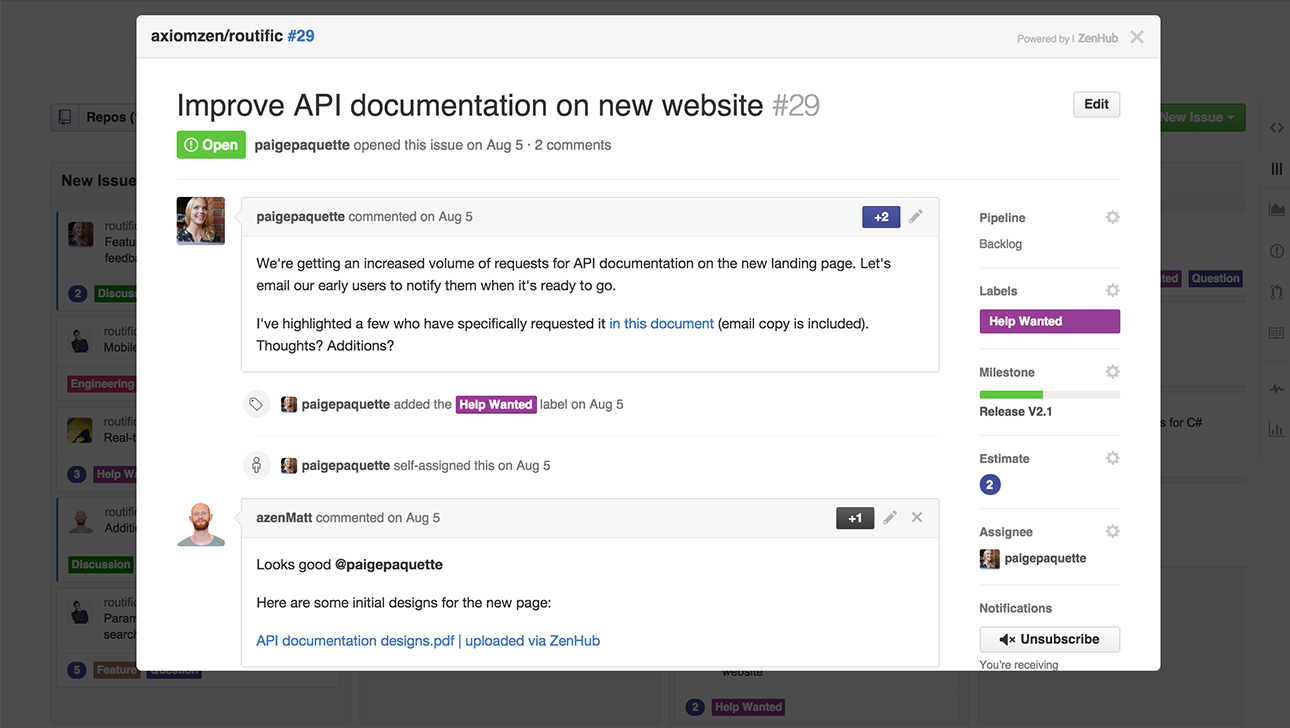The width and height of the screenshot is (1290, 728).
Task: Open the "in this document" link
Action: pos(661,324)
